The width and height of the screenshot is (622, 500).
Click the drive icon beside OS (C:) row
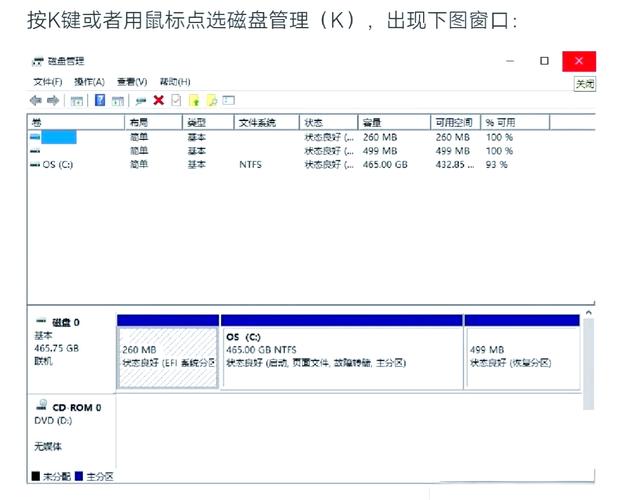pyautogui.click(x=35, y=164)
